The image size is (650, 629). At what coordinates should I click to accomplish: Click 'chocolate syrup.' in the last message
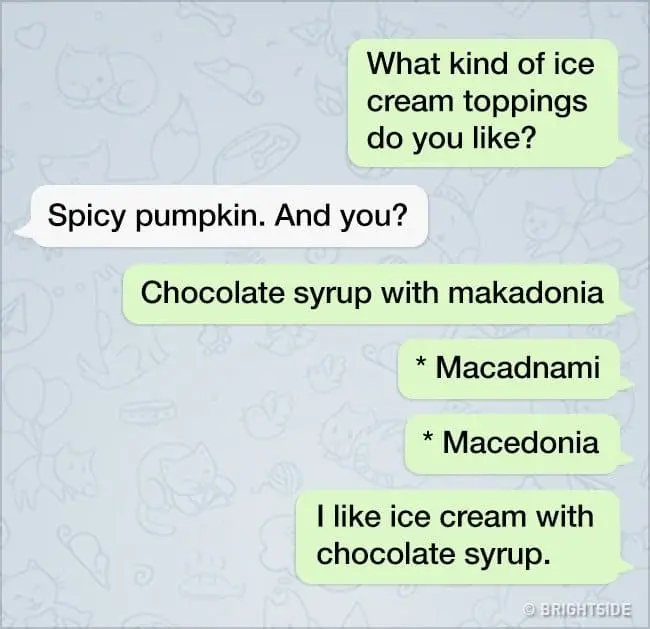434,554
